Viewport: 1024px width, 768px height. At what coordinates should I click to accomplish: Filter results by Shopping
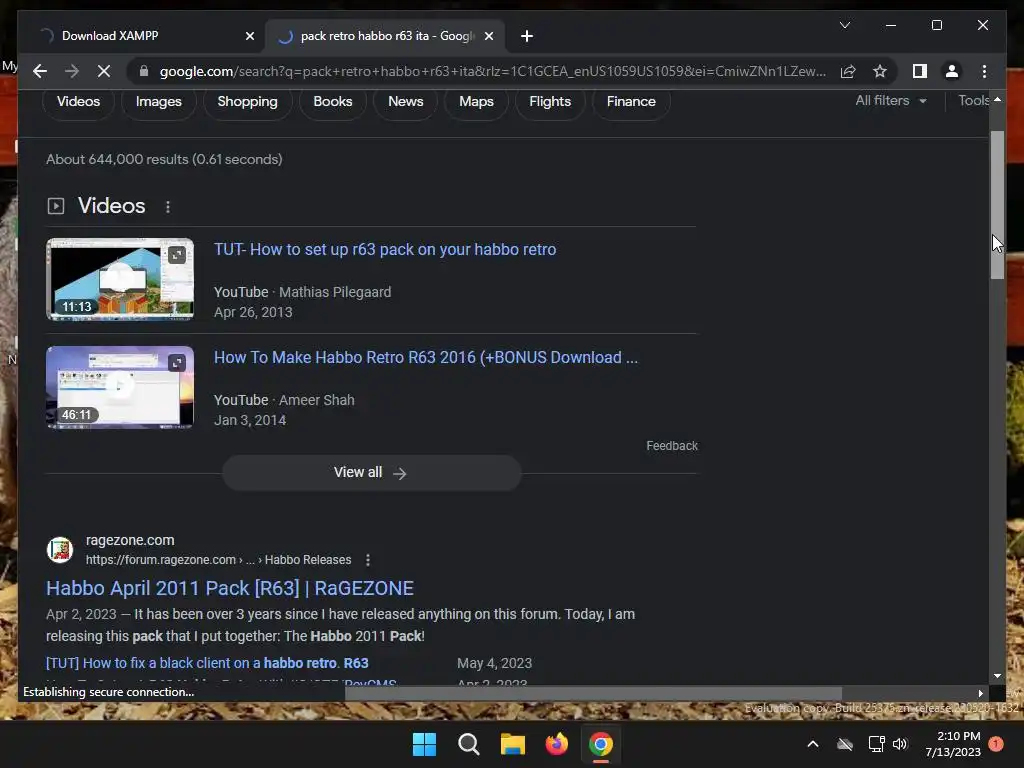point(248,101)
